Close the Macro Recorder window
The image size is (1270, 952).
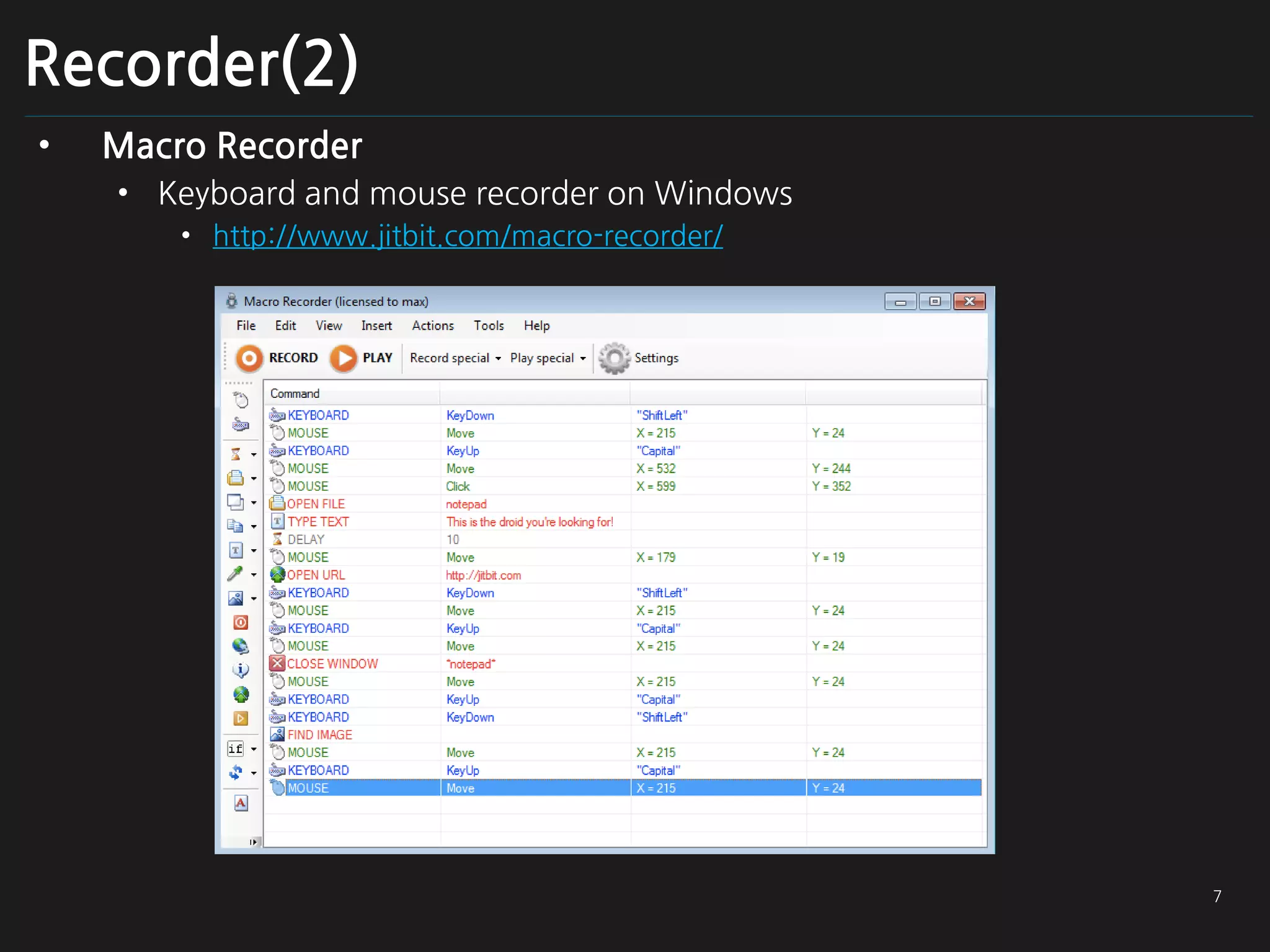point(970,301)
